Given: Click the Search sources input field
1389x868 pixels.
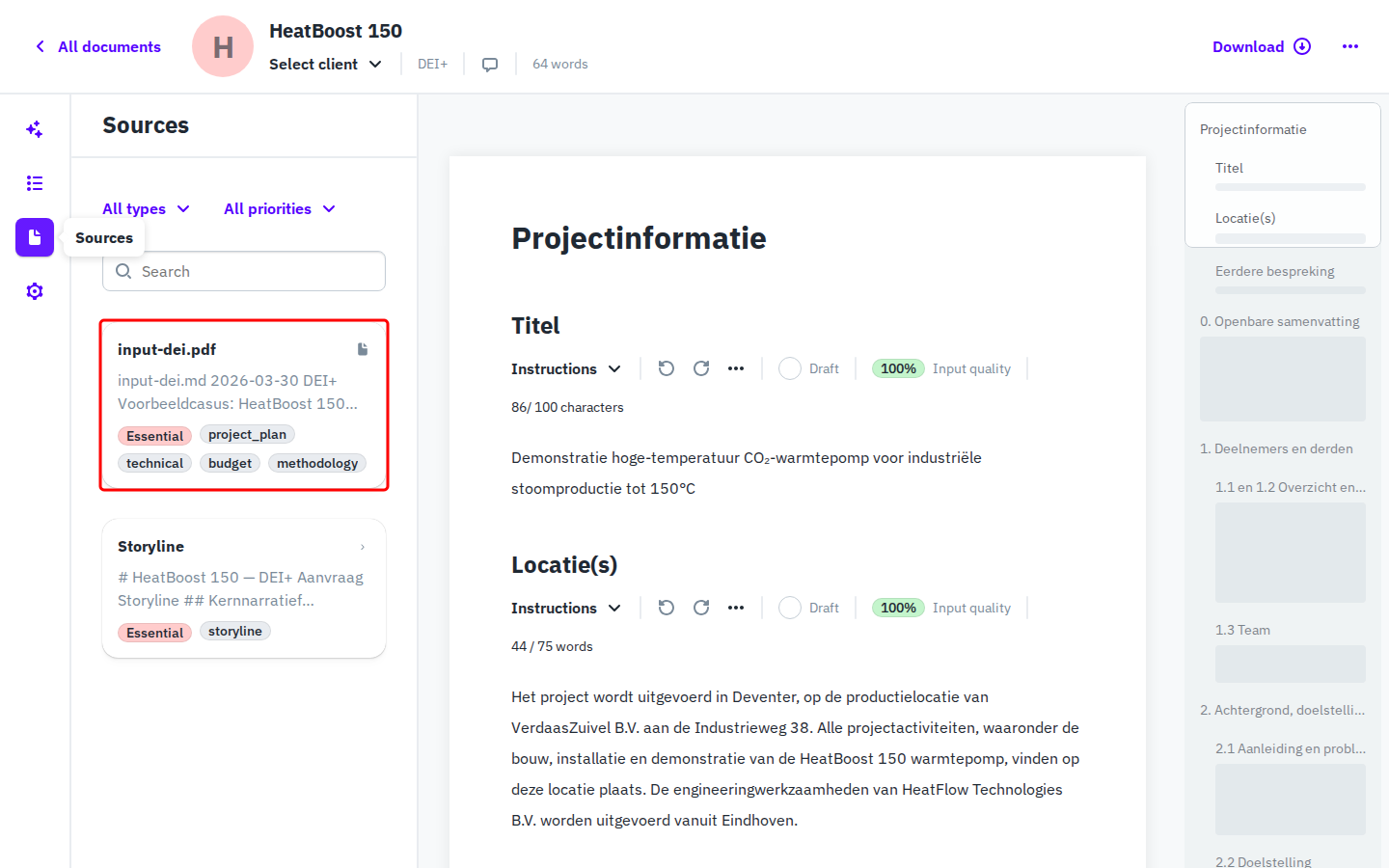Looking at the screenshot, I should pos(244,271).
